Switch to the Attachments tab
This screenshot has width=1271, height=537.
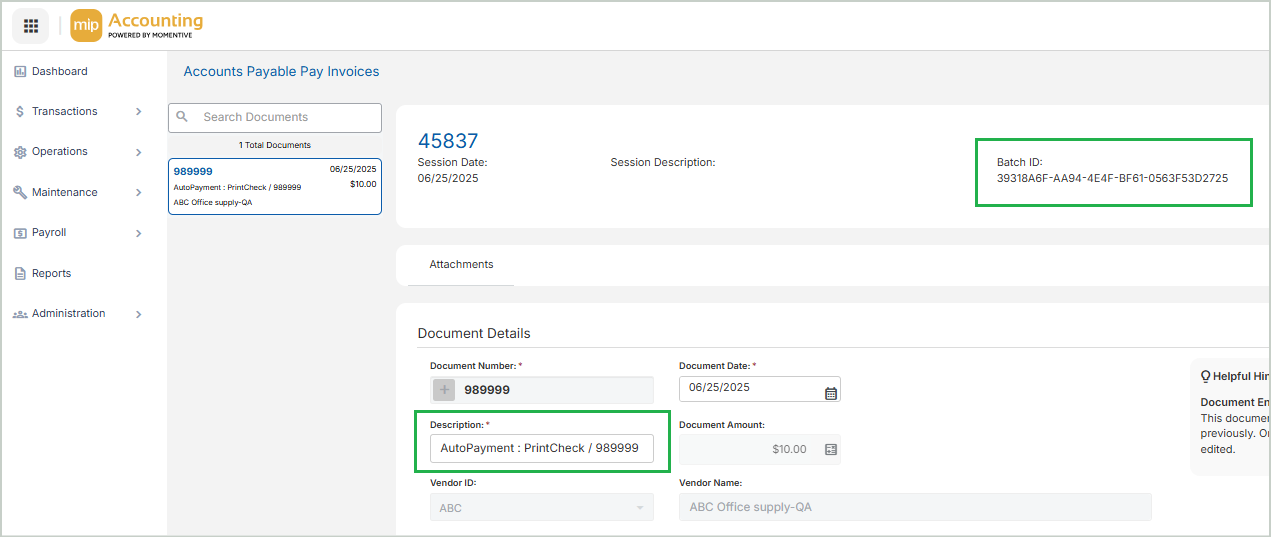(461, 265)
